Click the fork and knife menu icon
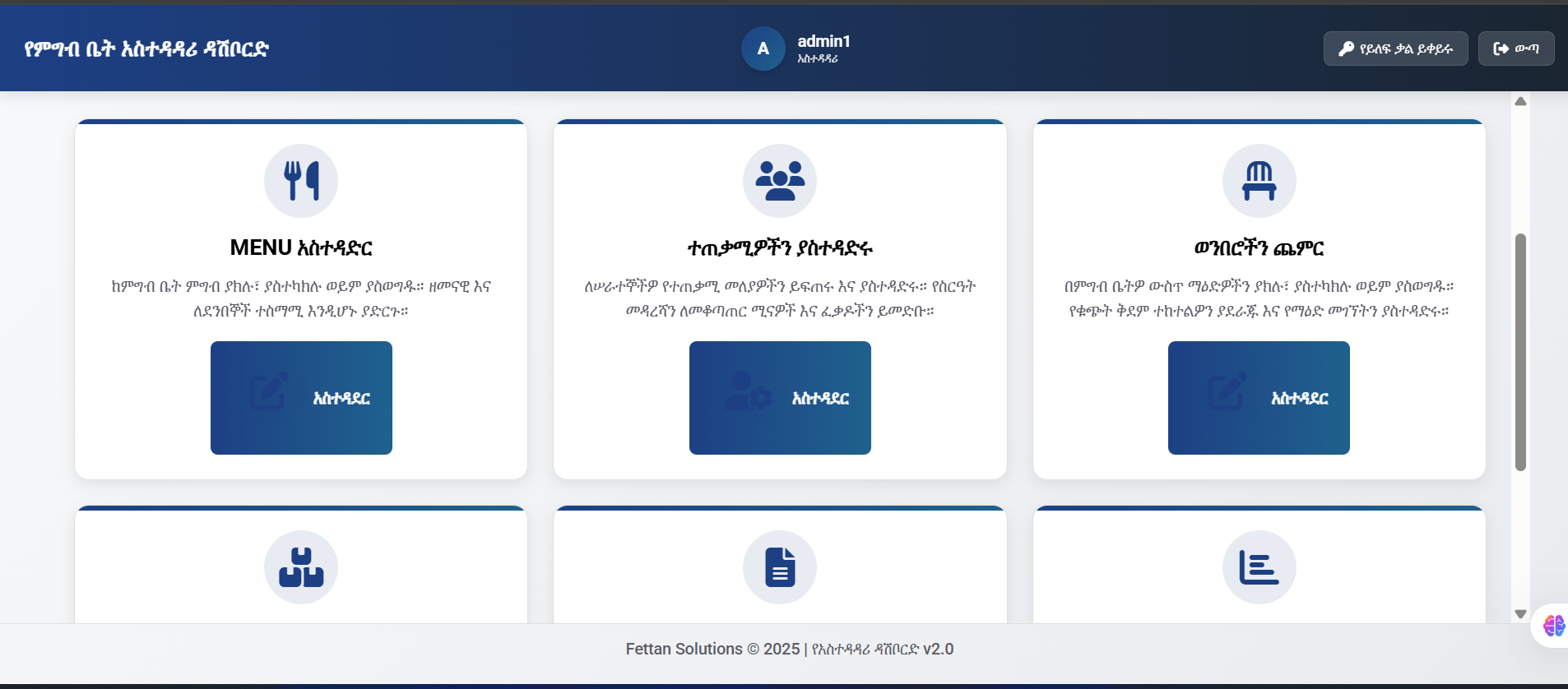1568x689 pixels. 301,181
